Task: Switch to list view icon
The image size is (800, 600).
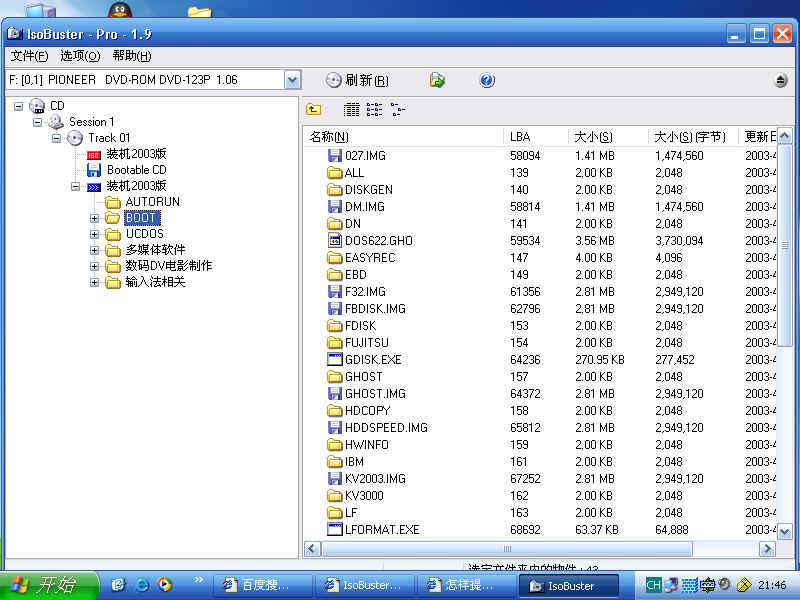Action: [374, 109]
